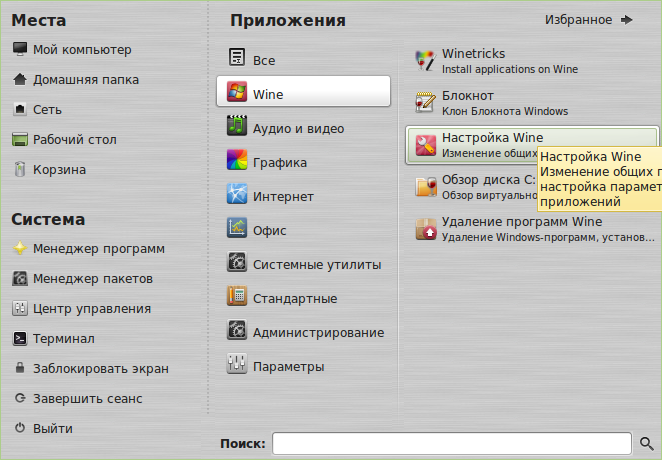Click the Менеджер пакетов icon

20,279
